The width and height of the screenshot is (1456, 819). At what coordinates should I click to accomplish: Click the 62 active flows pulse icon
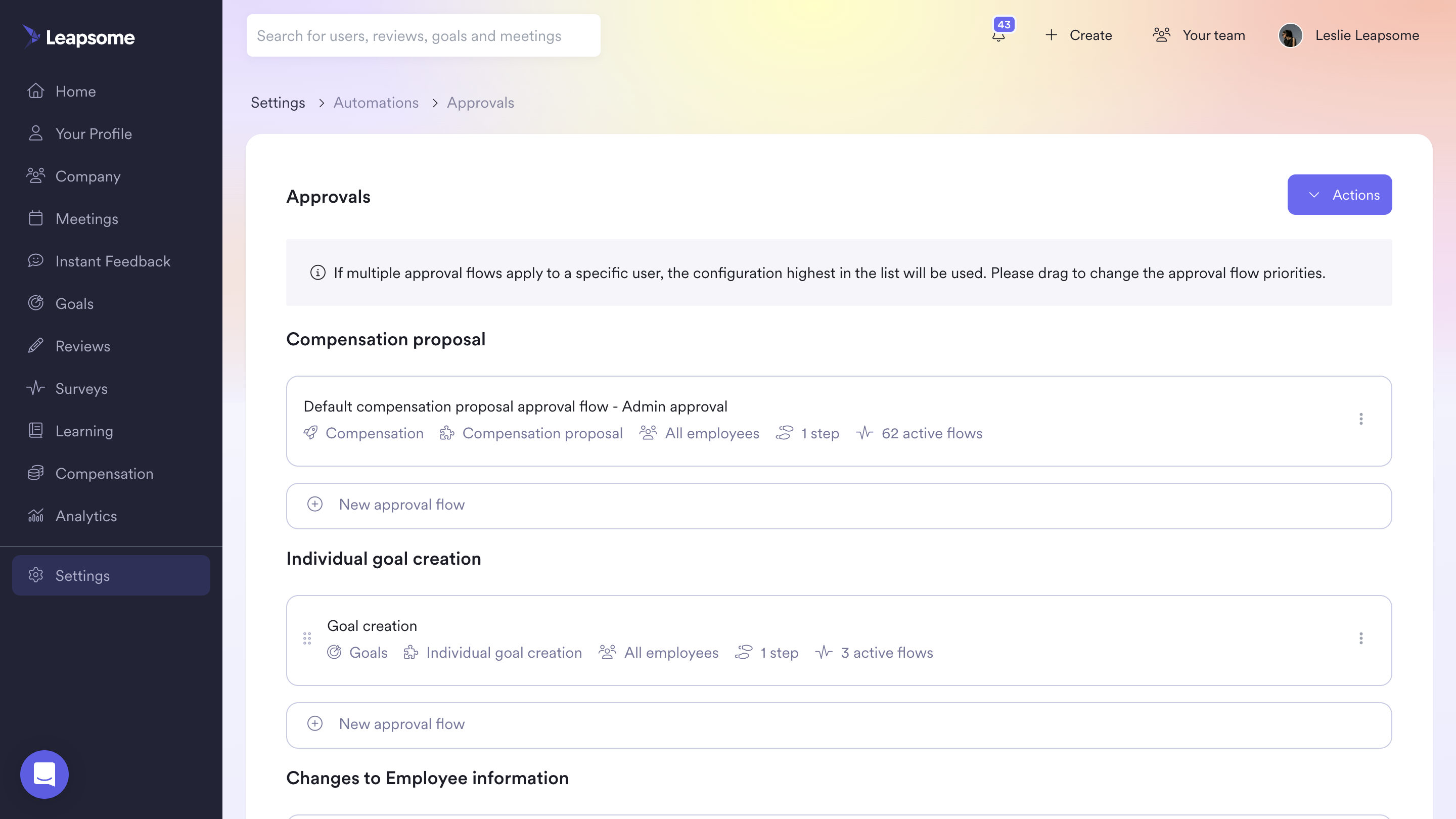point(865,433)
